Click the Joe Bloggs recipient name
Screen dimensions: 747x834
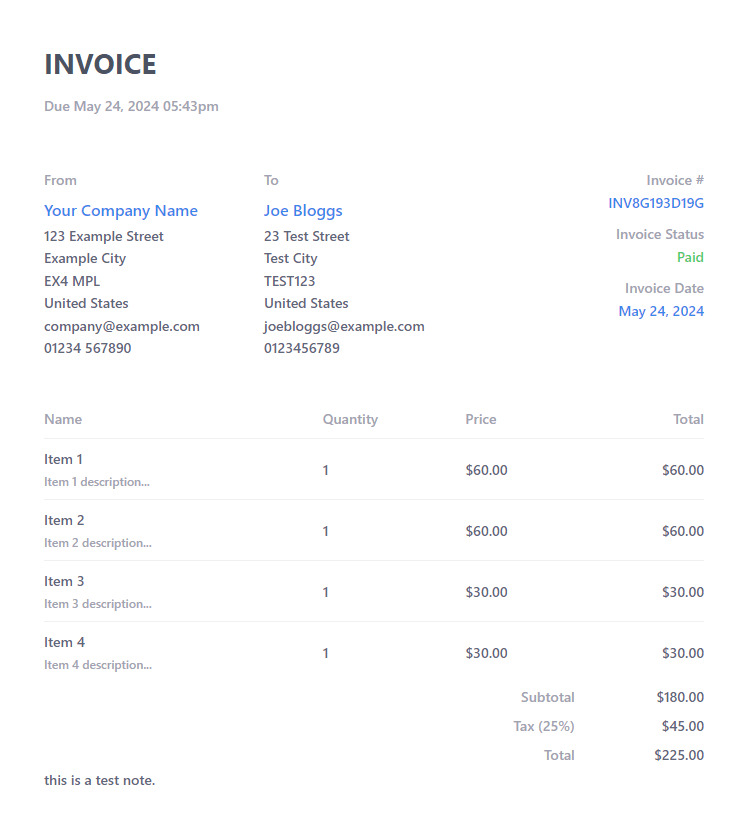pos(303,211)
